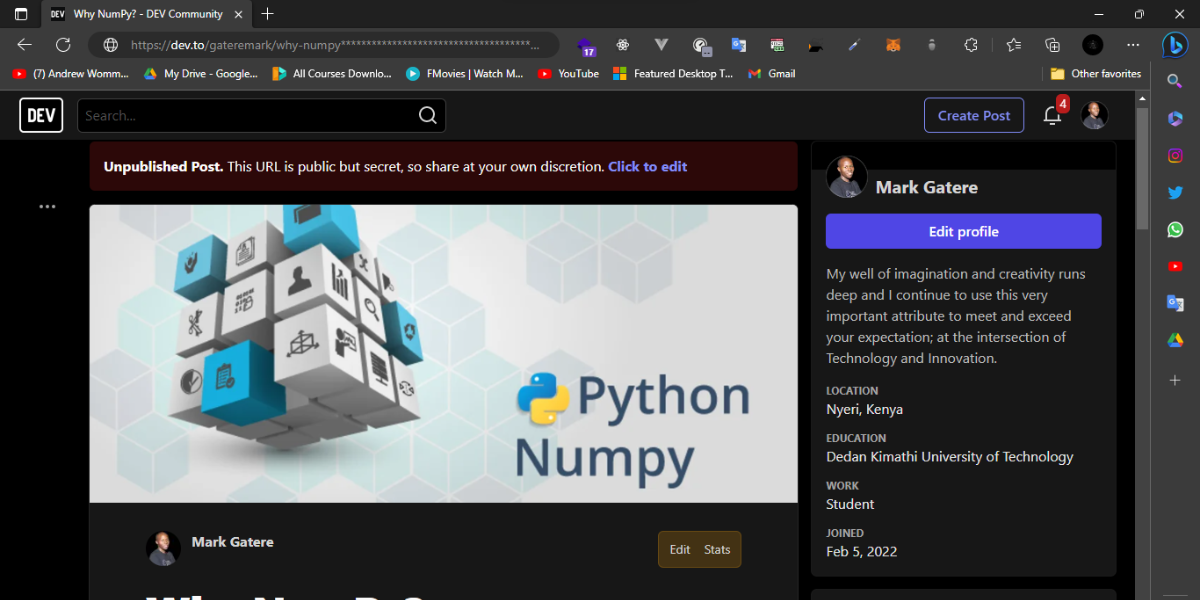Select the joined date Feb 5, 2022
The width and height of the screenshot is (1200, 600).
(x=861, y=552)
